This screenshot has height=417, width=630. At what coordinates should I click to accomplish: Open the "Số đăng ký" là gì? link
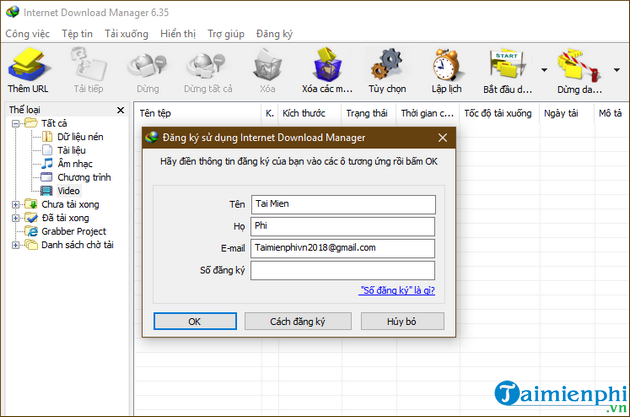(397, 290)
